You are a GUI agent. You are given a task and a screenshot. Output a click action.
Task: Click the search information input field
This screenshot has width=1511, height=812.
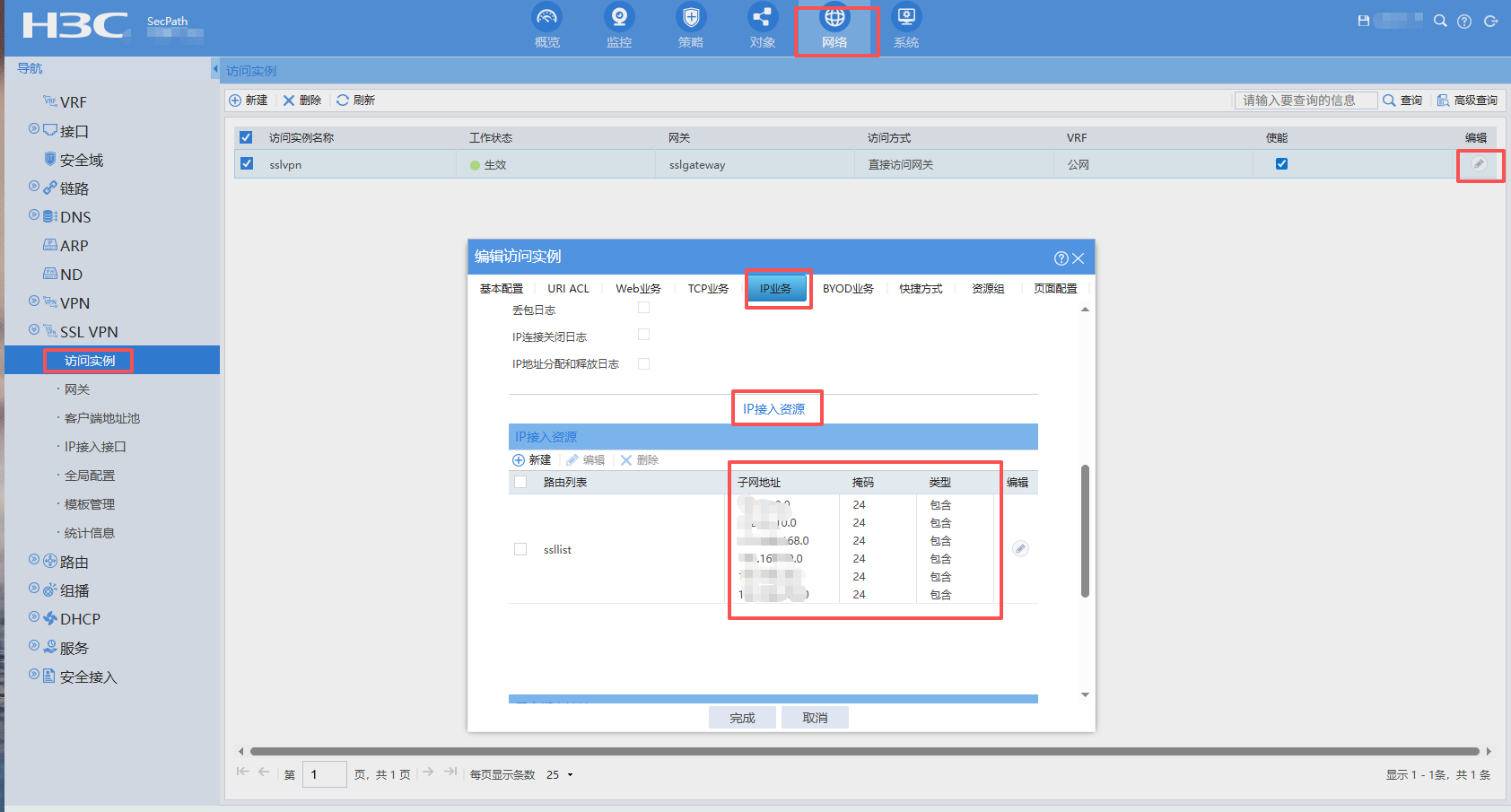point(1305,100)
